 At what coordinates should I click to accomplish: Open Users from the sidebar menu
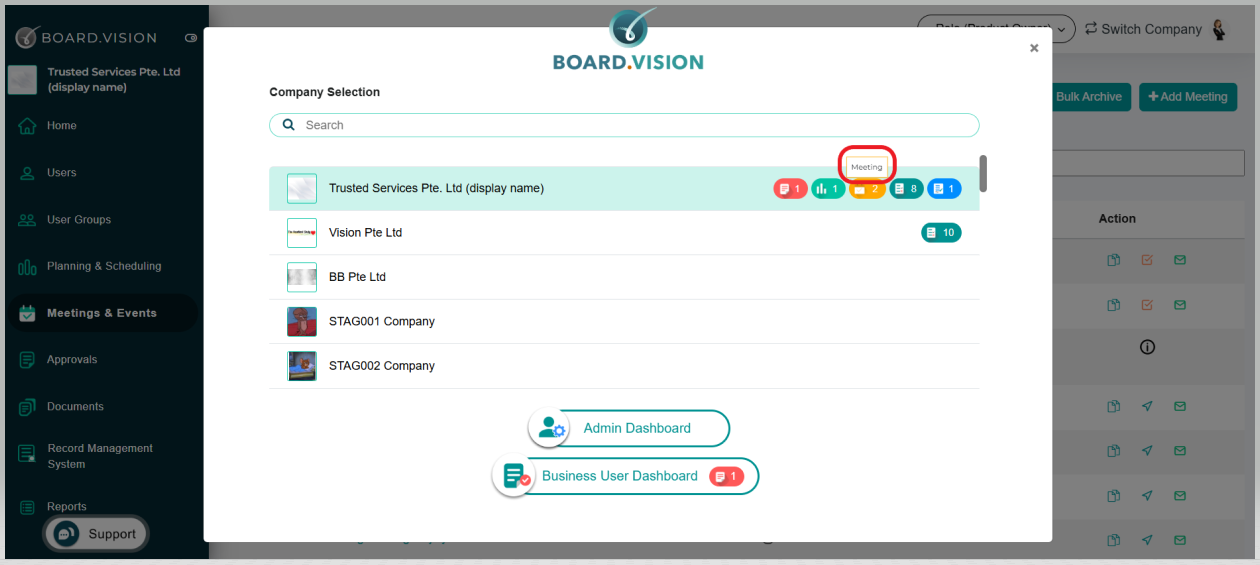pyautogui.click(x=62, y=173)
